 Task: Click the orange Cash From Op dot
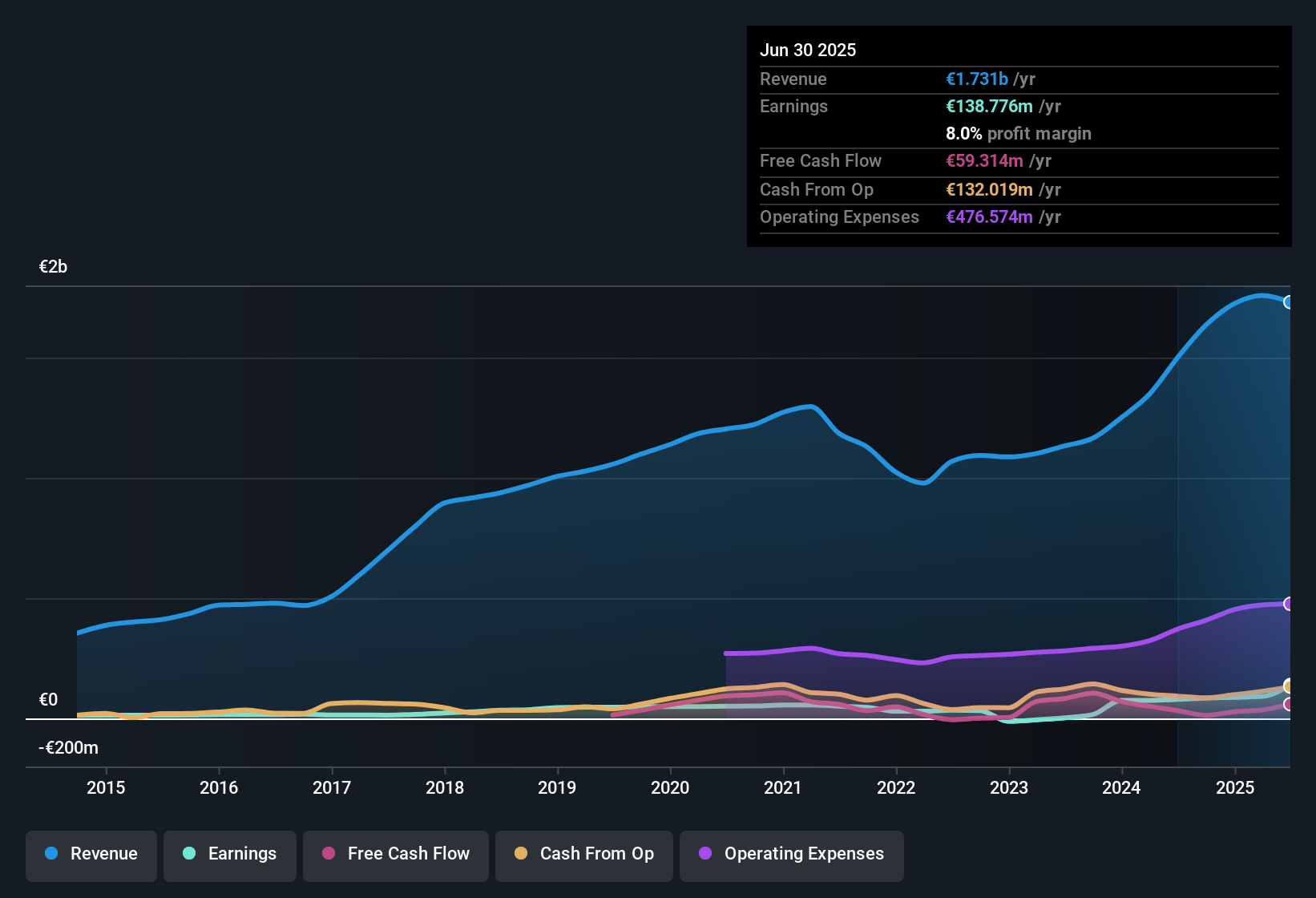[x=521, y=853]
